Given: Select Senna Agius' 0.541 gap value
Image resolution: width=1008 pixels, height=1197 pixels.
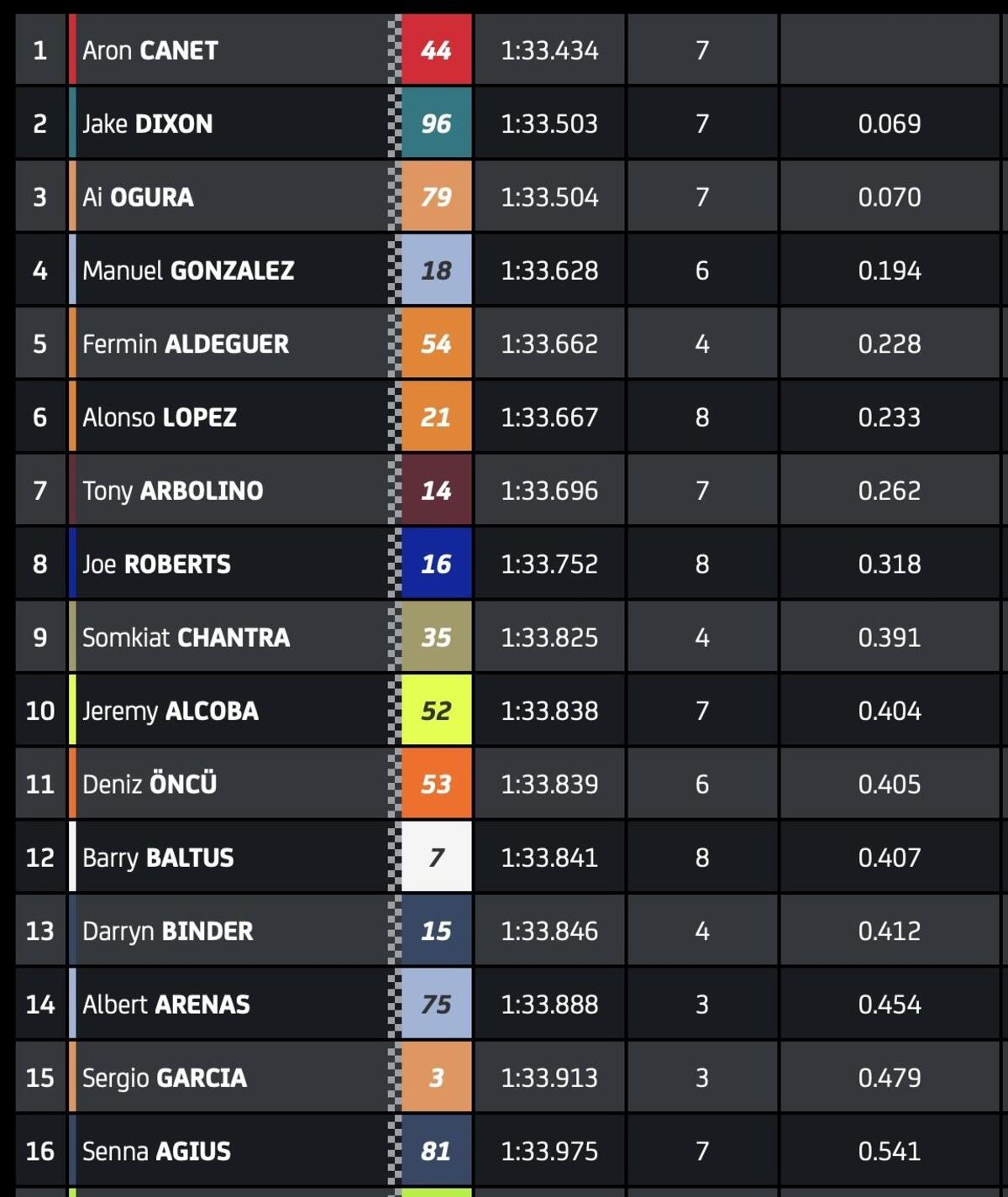Looking at the screenshot, I should pos(890,1151).
